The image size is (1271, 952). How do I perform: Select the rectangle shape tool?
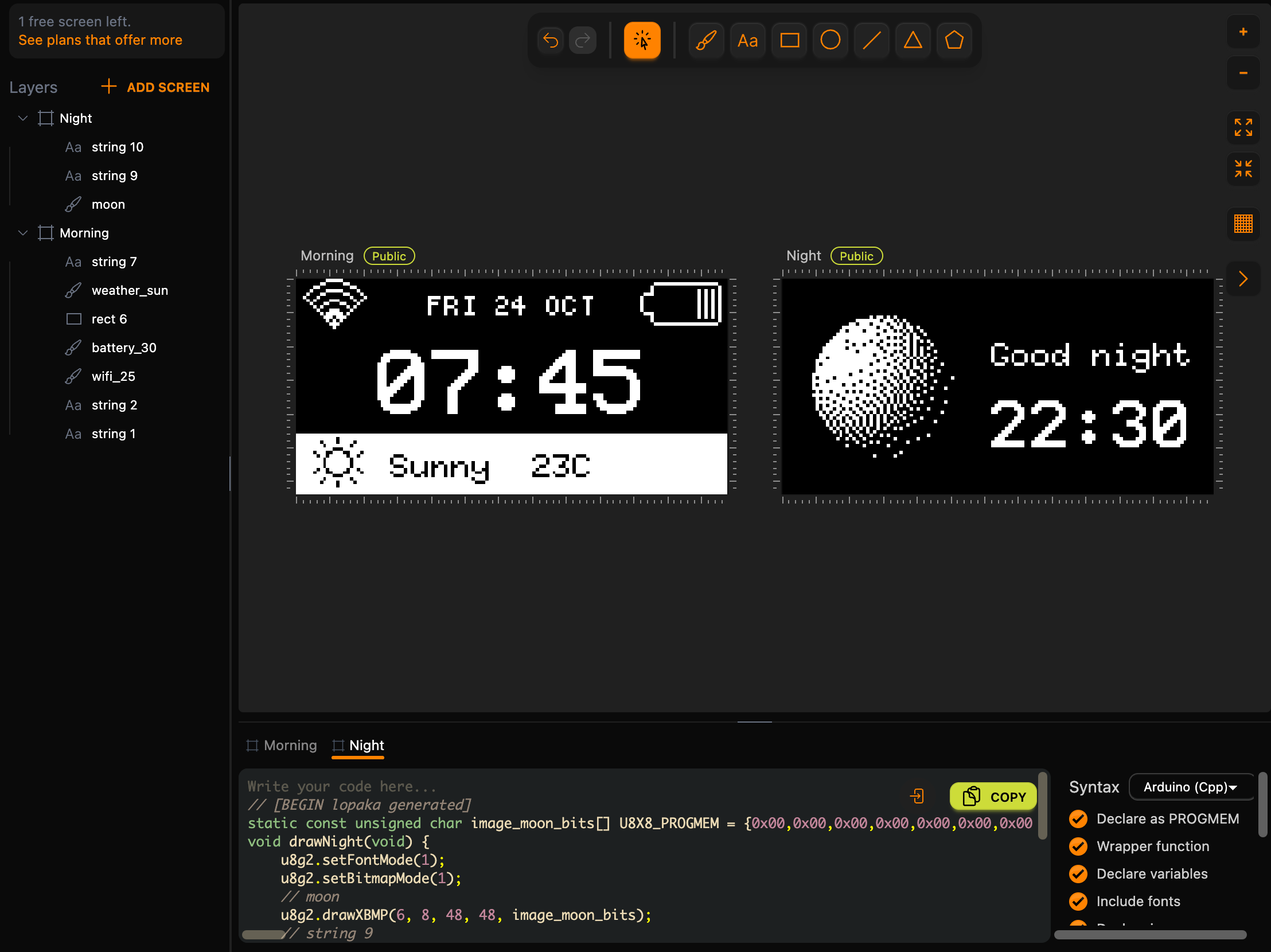coord(789,40)
